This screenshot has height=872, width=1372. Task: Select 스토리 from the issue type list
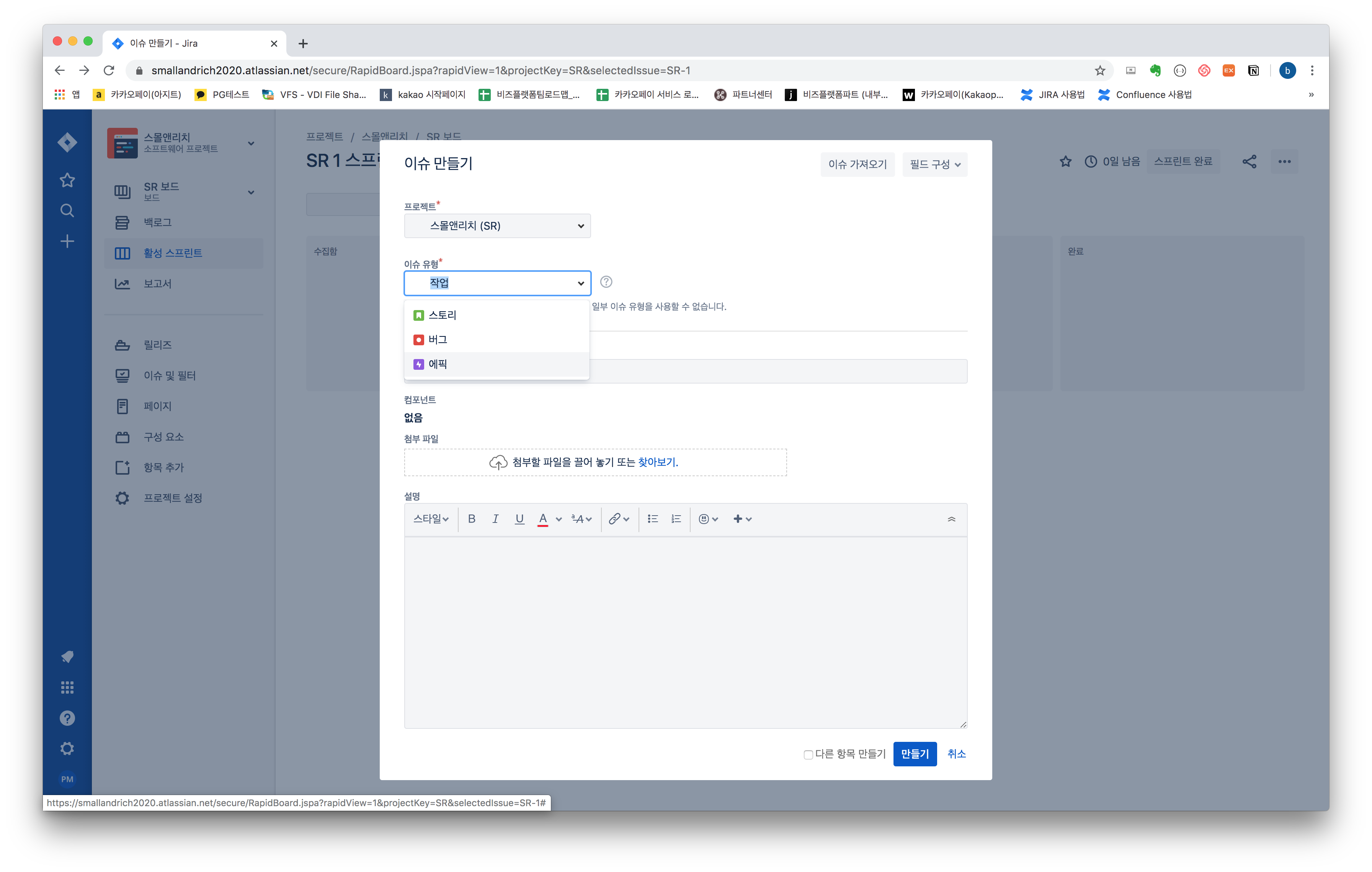pyautogui.click(x=442, y=315)
